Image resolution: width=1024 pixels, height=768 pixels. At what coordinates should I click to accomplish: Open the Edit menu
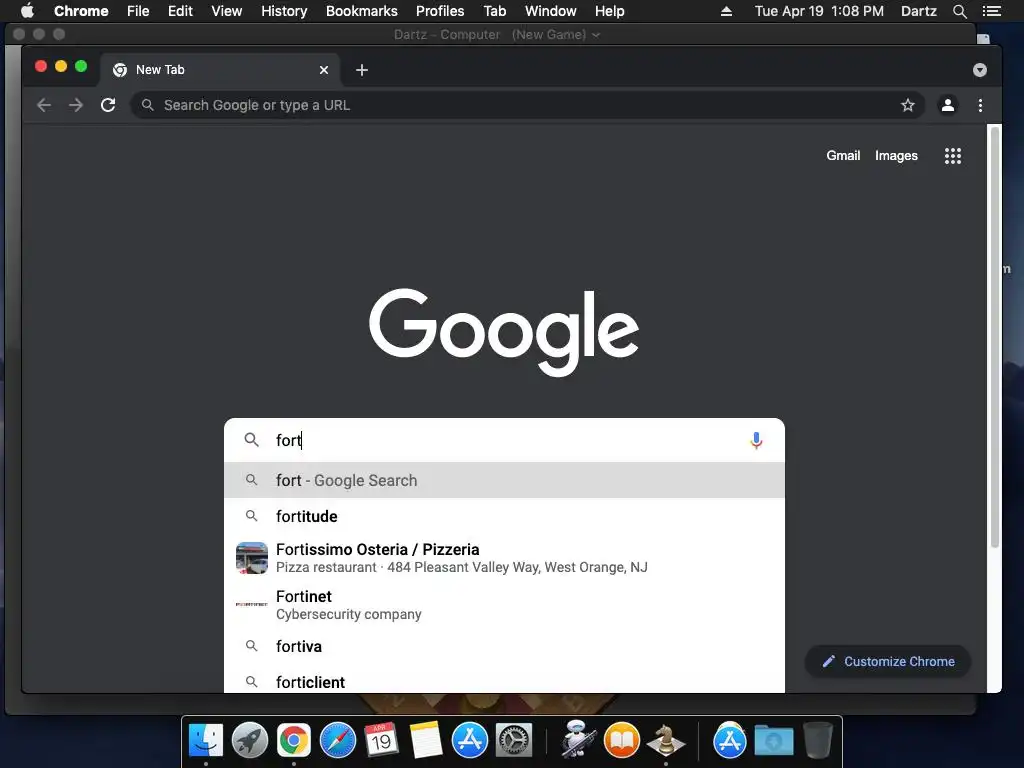click(x=180, y=11)
